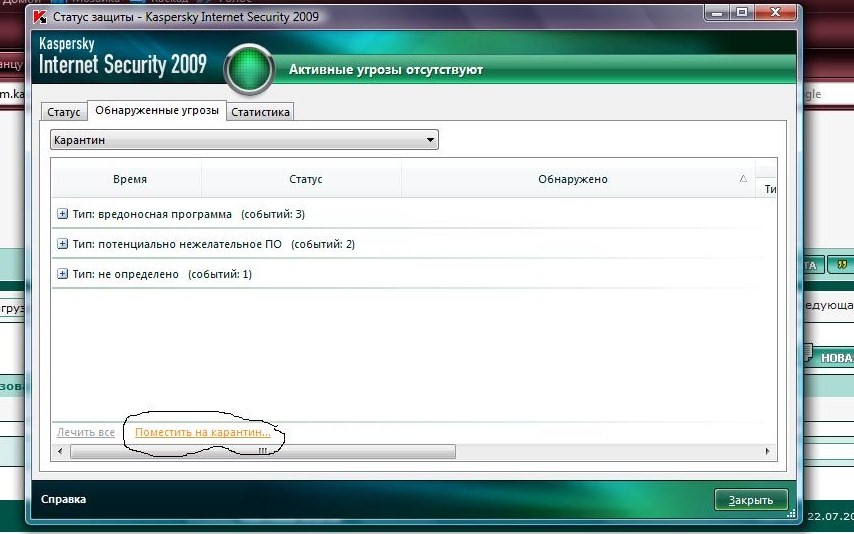Click the Поместить на карантин link
Screen dimensions: 854x534
pos(203,432)
